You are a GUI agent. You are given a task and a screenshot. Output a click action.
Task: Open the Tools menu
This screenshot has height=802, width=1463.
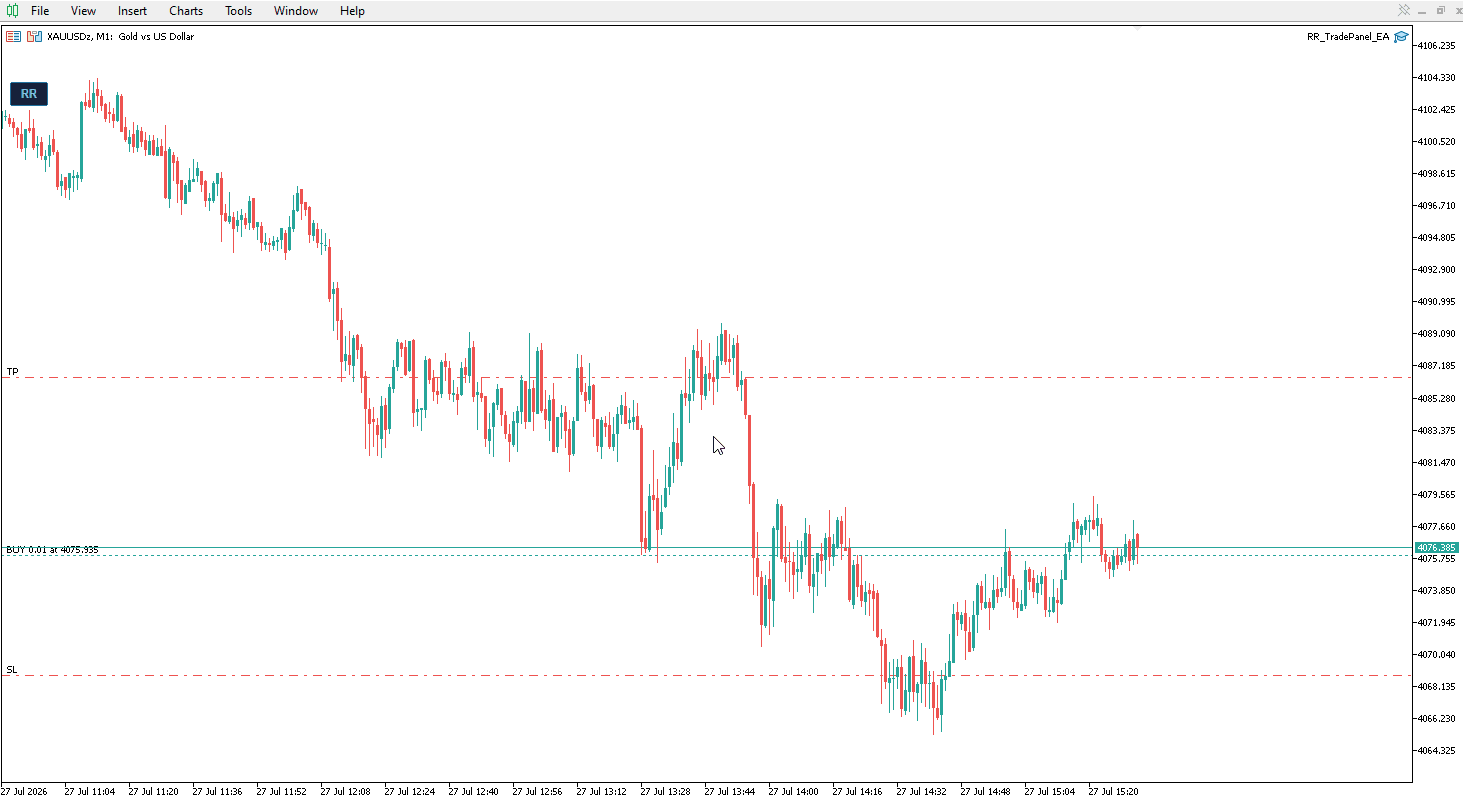[239, 11]
